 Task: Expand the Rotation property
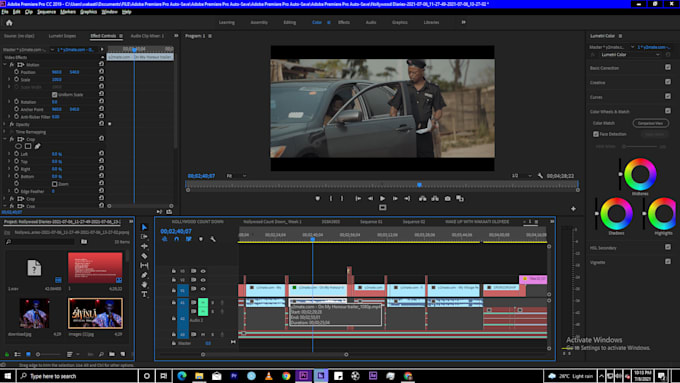9,101
